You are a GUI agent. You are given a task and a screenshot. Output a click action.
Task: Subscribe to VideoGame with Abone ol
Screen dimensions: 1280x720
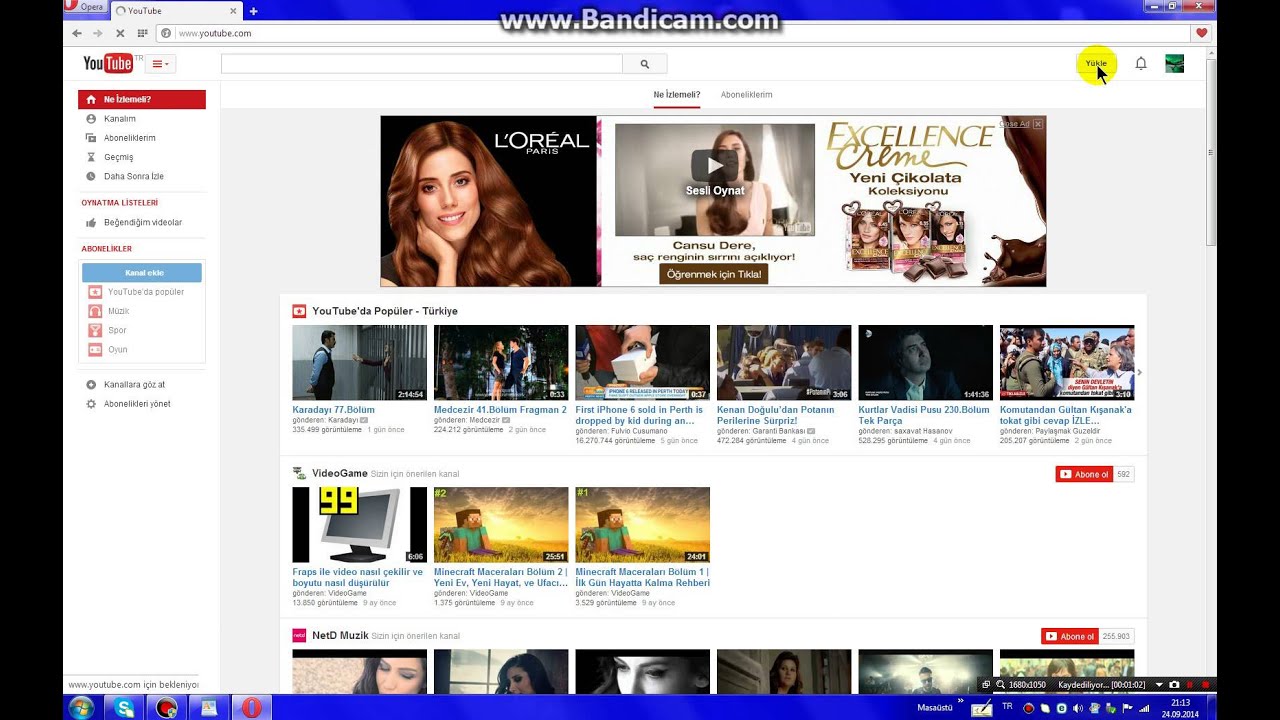click(x=1084, y=474)
